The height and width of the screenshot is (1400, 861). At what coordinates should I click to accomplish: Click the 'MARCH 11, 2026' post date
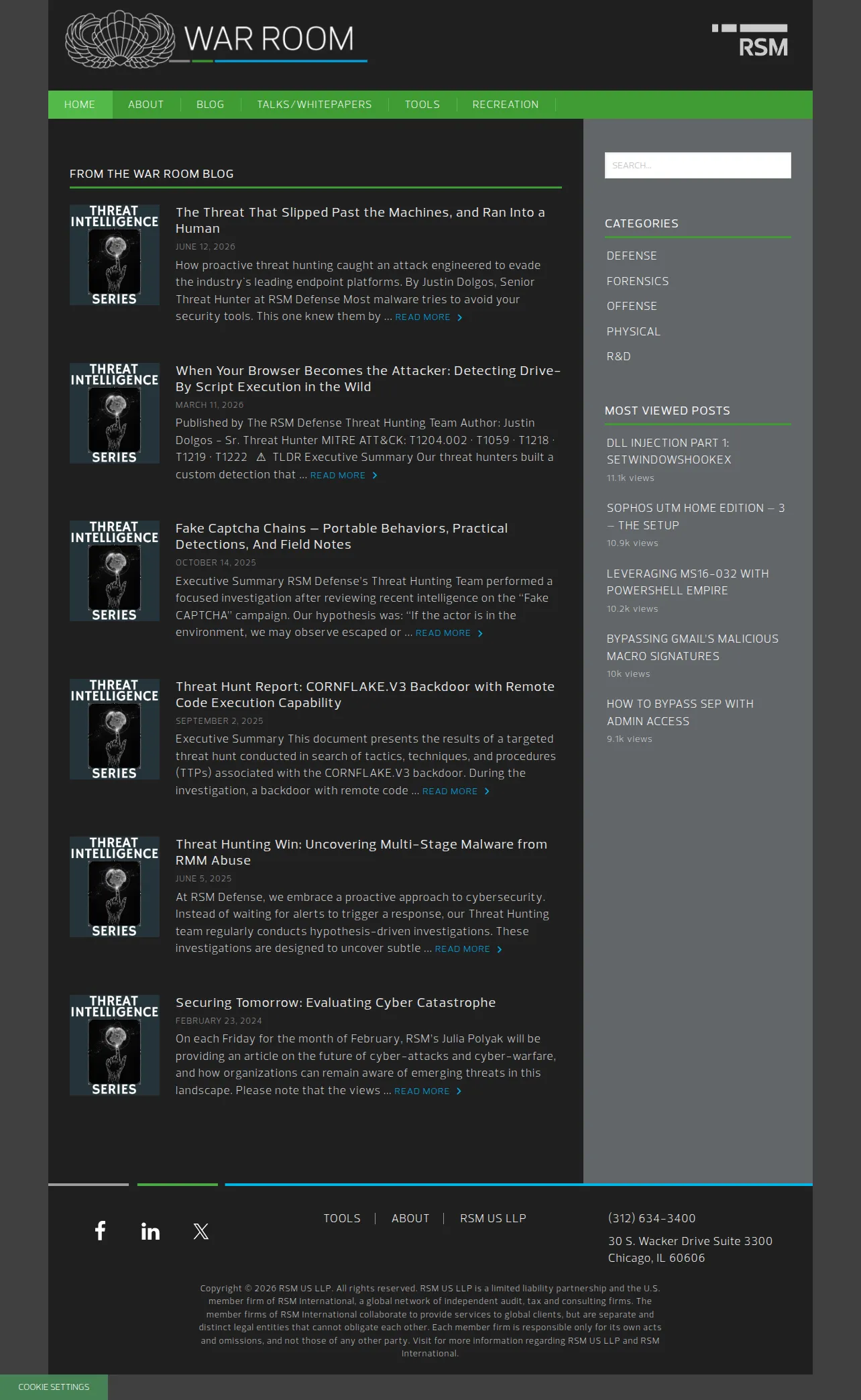210,405
